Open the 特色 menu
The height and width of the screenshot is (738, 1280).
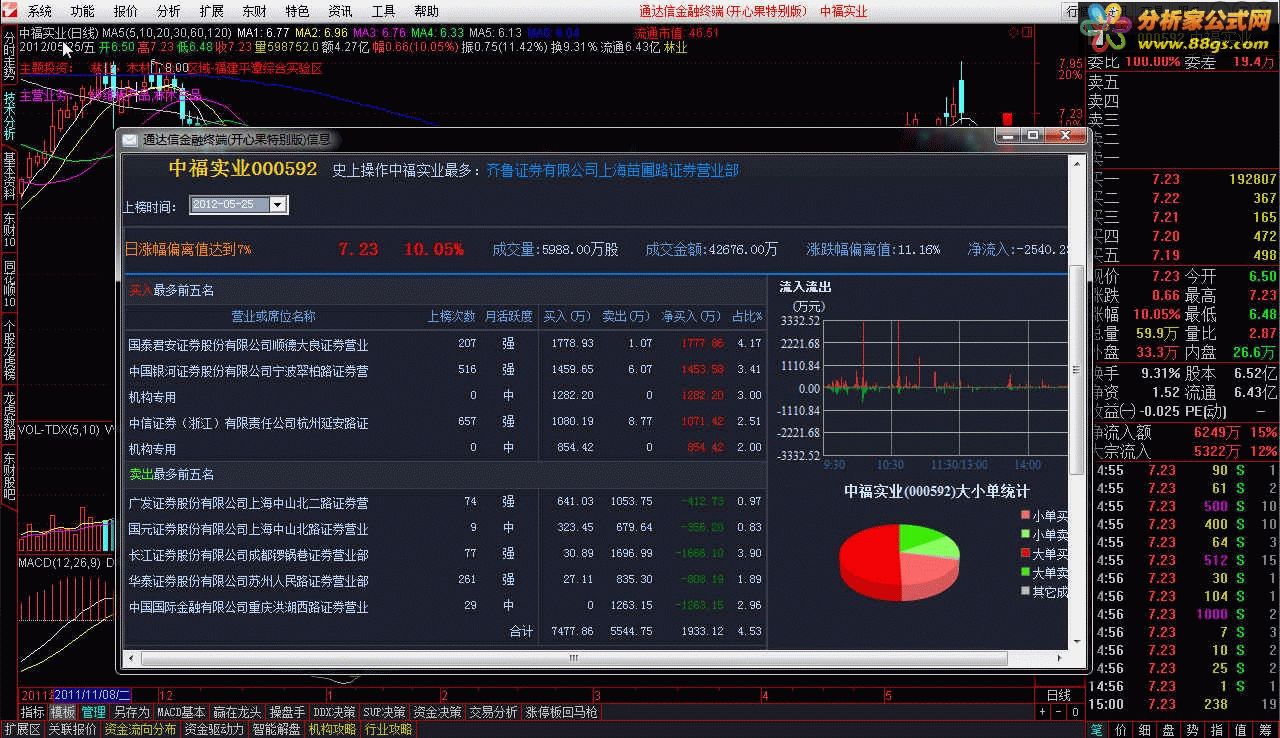[298, 12]
